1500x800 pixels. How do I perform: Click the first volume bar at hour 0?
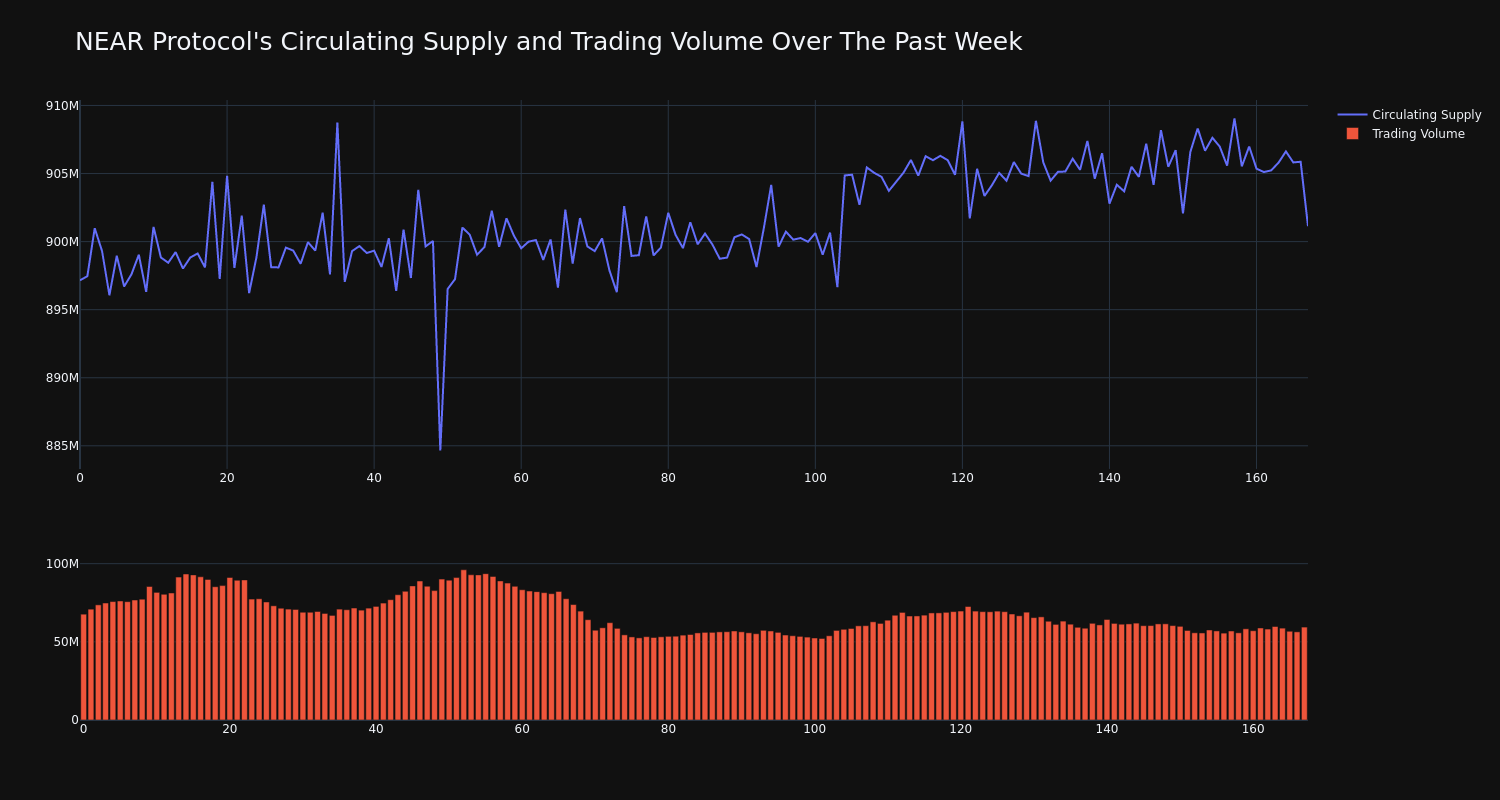point(83,667)
